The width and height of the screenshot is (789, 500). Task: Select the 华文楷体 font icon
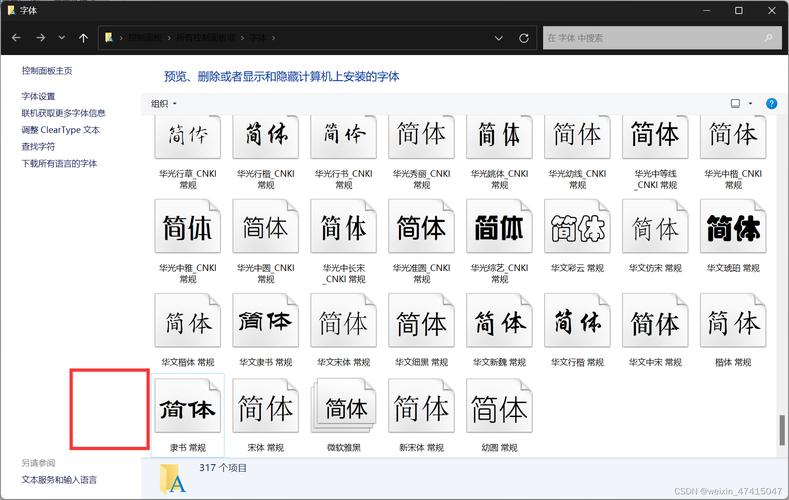(188, 320)
